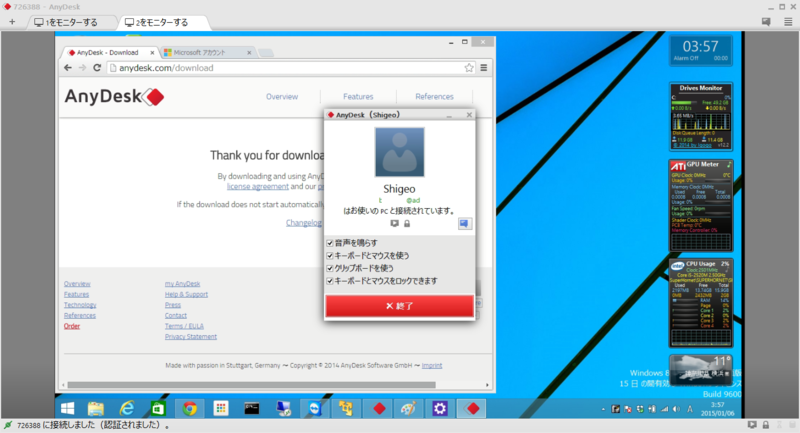This screenshot has width=800, height=433.
Task: Open the Privacy Statement link
Action: 191,337
